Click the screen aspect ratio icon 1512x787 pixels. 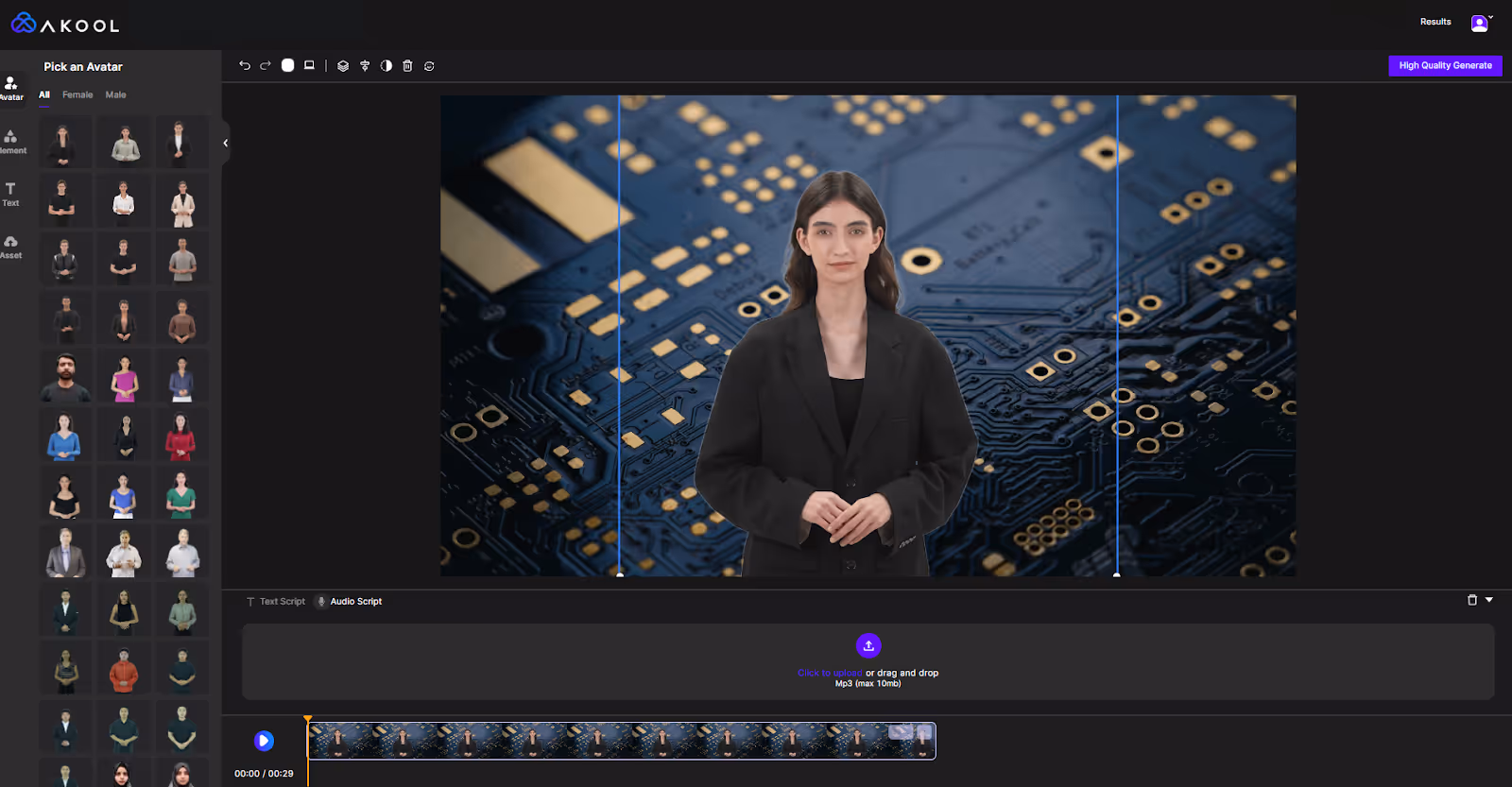coord(309,65)
